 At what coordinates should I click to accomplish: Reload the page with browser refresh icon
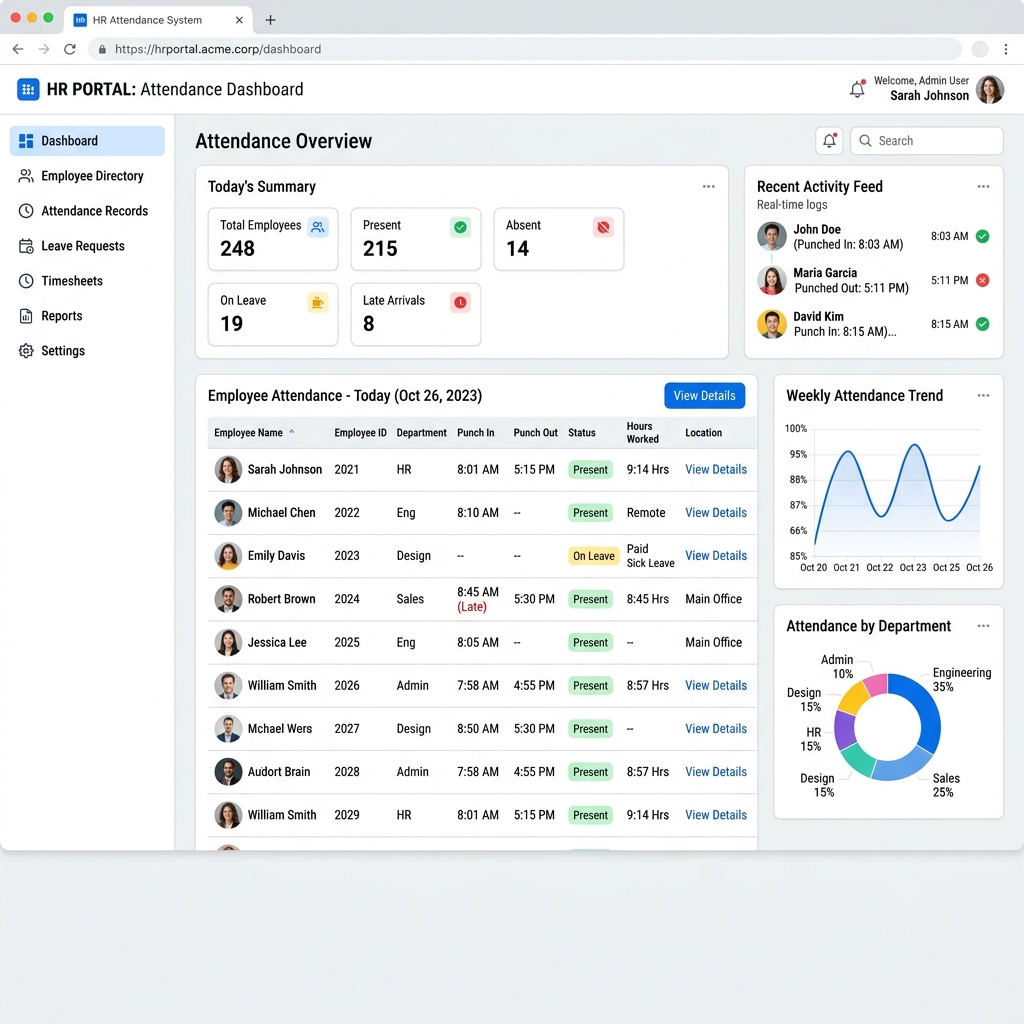click(x=70, y=49)
